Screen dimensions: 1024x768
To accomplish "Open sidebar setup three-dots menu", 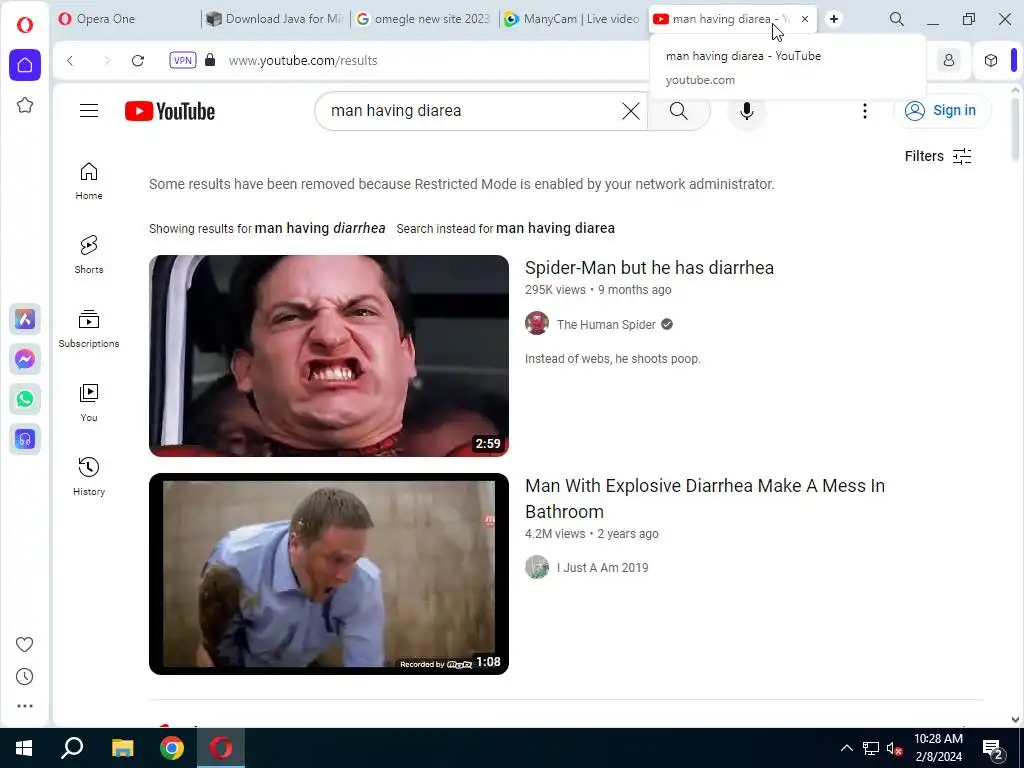I will pyautogui.click(x=24, y=706).
